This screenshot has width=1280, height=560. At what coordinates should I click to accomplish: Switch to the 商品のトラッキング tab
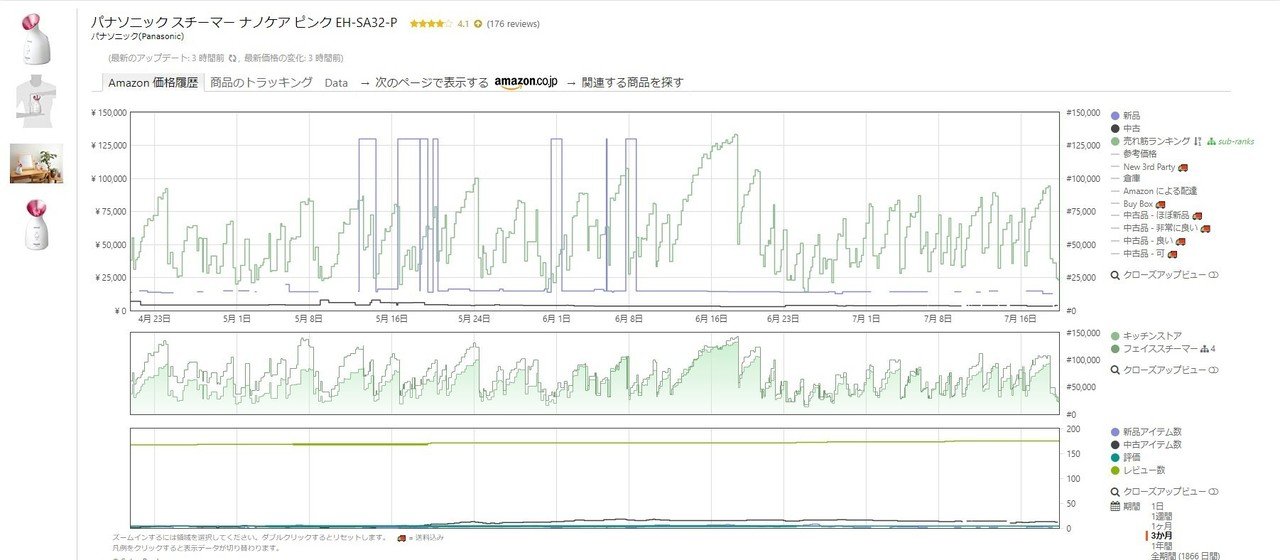(262, 83)
